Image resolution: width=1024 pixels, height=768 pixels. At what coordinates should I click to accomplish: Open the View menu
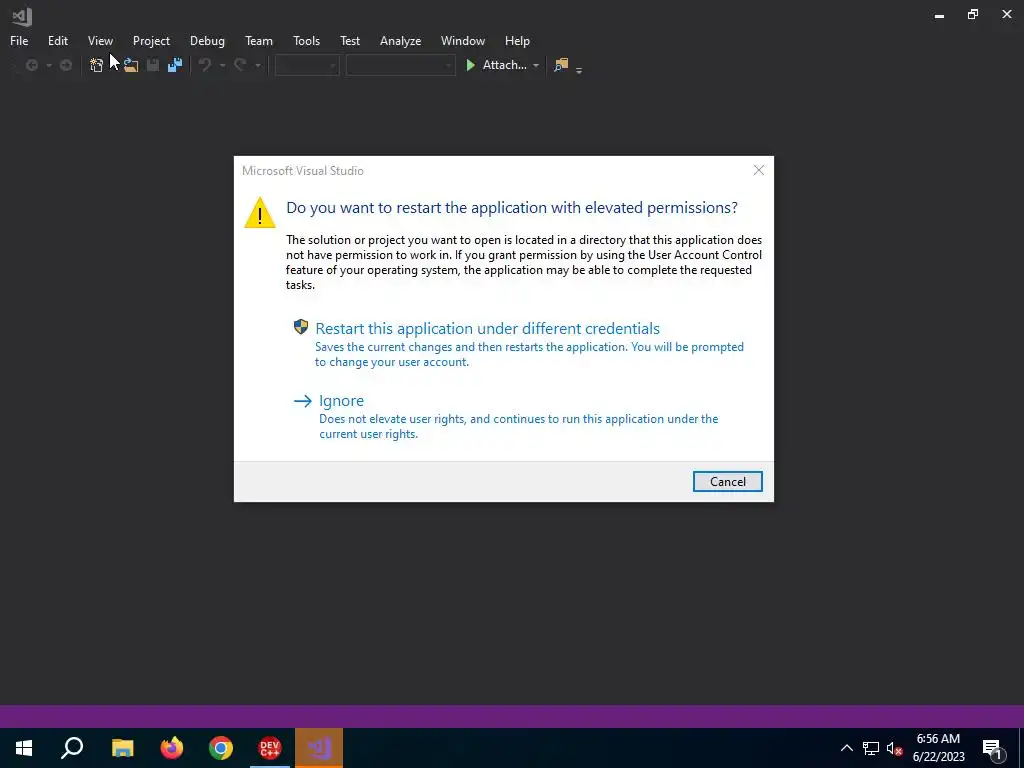click(x=100, y=40)
